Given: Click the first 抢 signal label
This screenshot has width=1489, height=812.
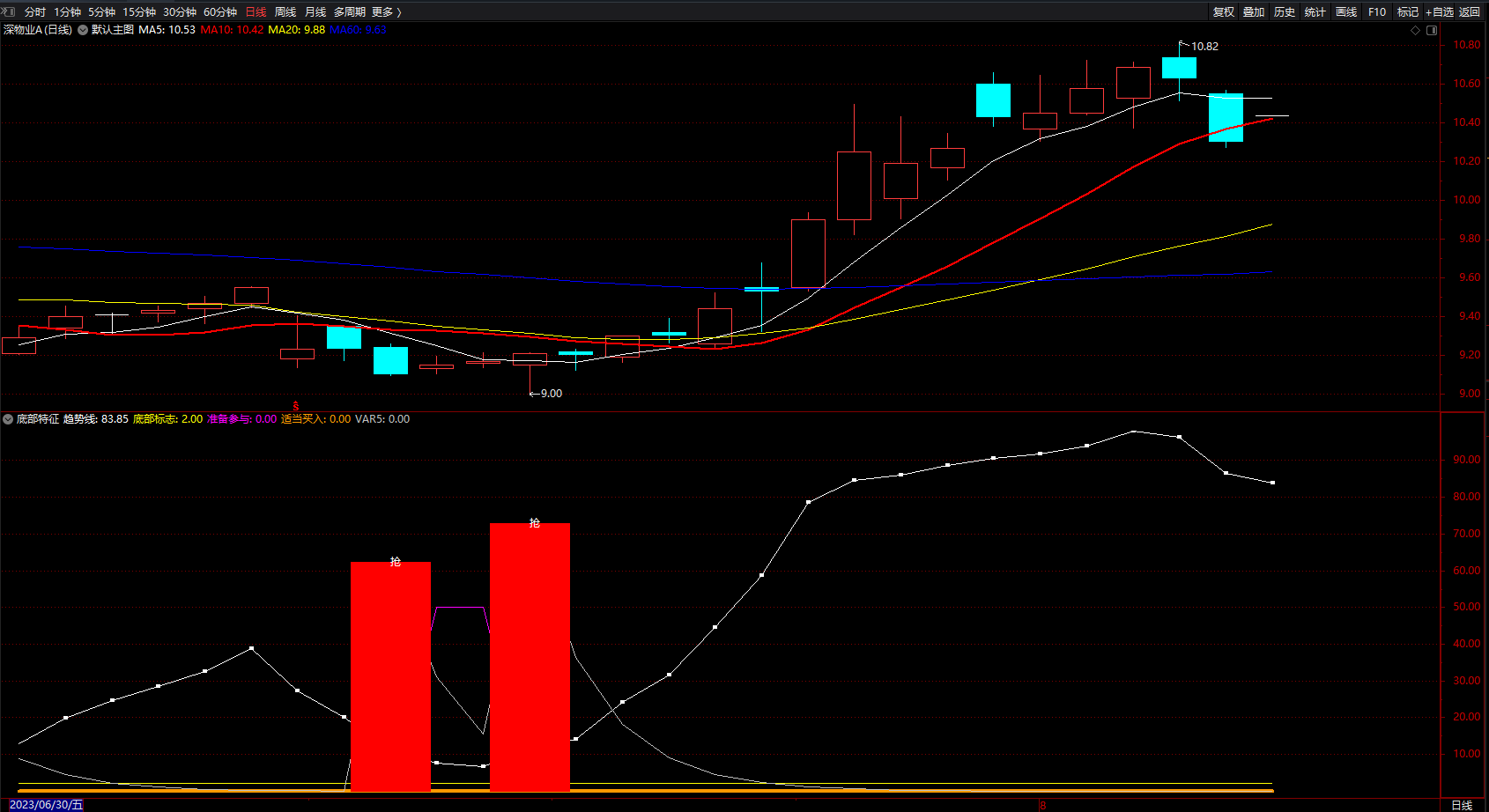Looking at the screenshot, I should click(x=396, y=561).
